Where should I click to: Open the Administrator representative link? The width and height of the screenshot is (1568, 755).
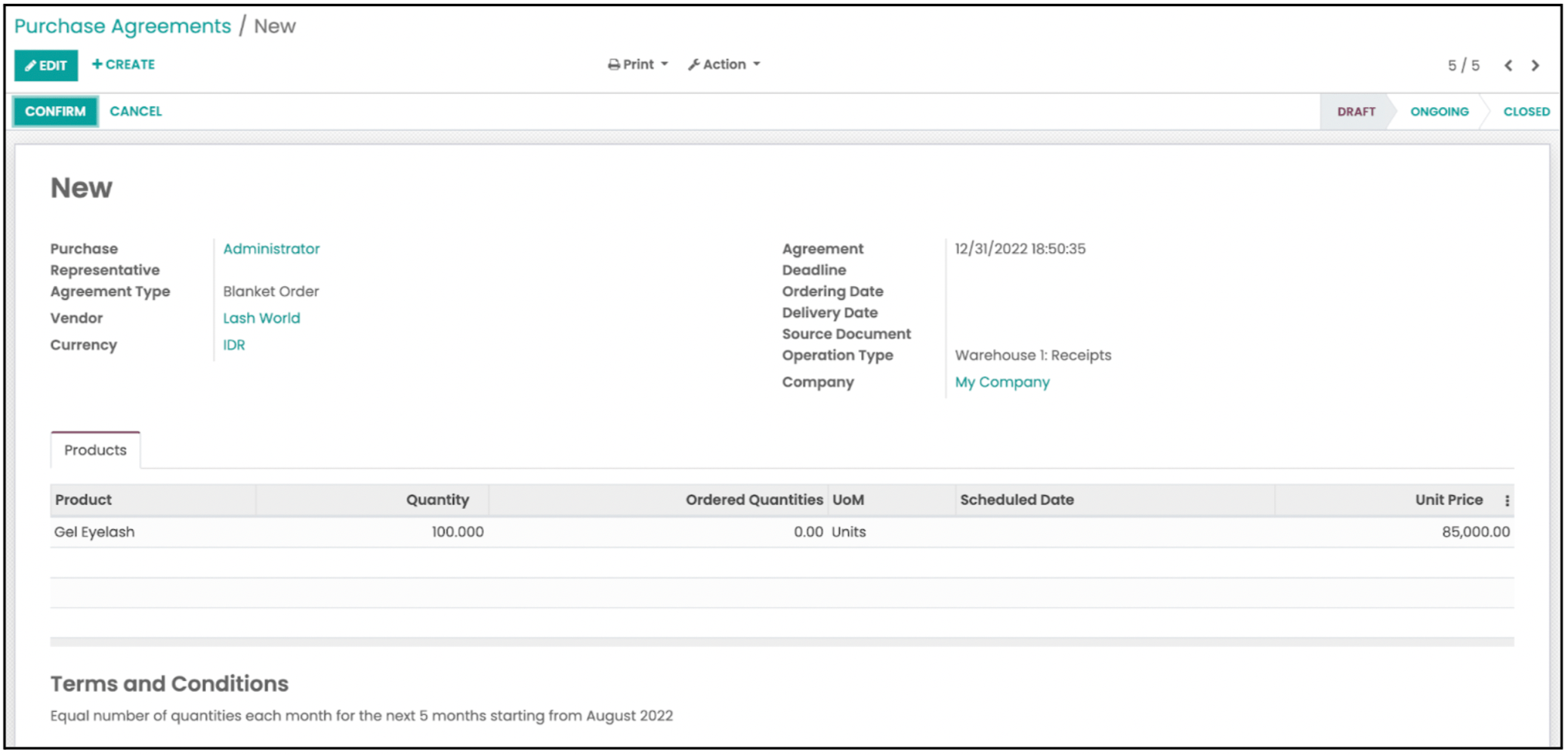click(x=271, y=249)
